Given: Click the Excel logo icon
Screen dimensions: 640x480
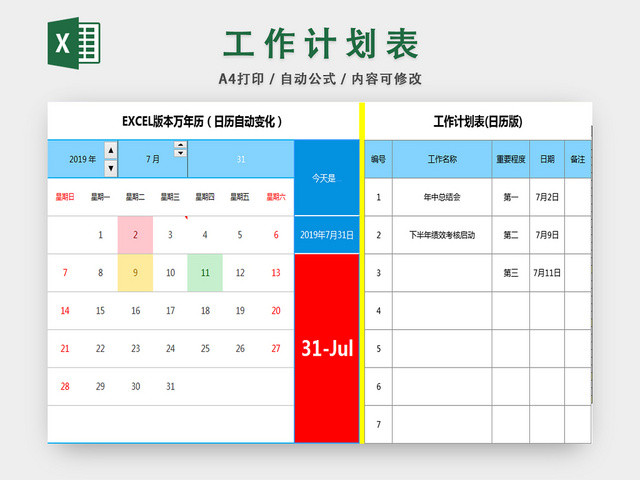Looking at the screenshot, I should tap(74, 43).
